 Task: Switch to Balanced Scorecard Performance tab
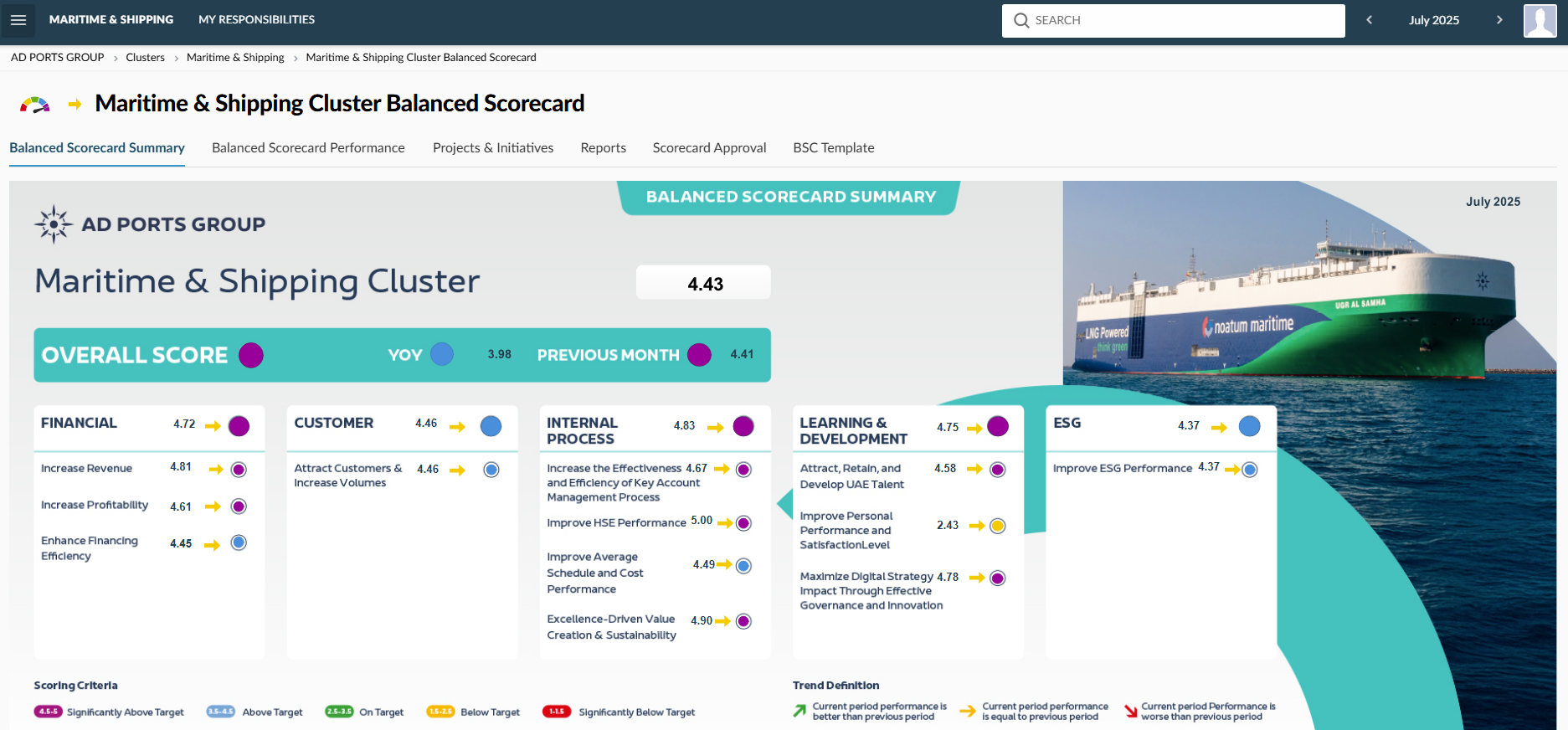(x=308, y=147)
